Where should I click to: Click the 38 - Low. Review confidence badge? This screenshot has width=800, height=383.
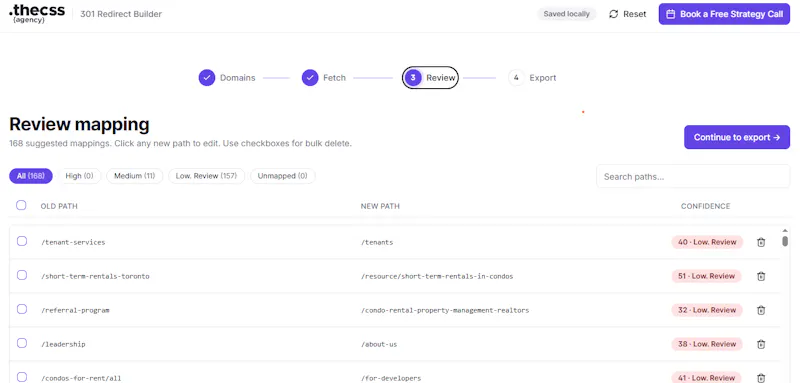[707, 344]
